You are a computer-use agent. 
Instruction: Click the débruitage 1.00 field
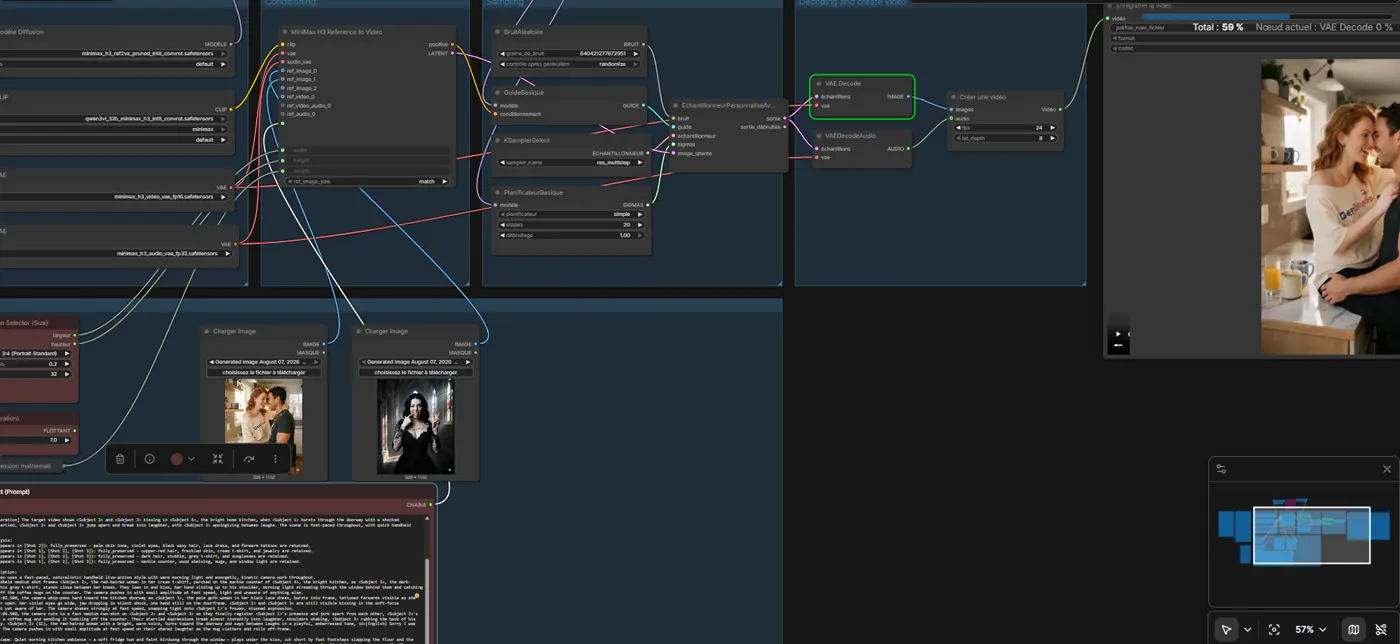click(x=571, y=235)
